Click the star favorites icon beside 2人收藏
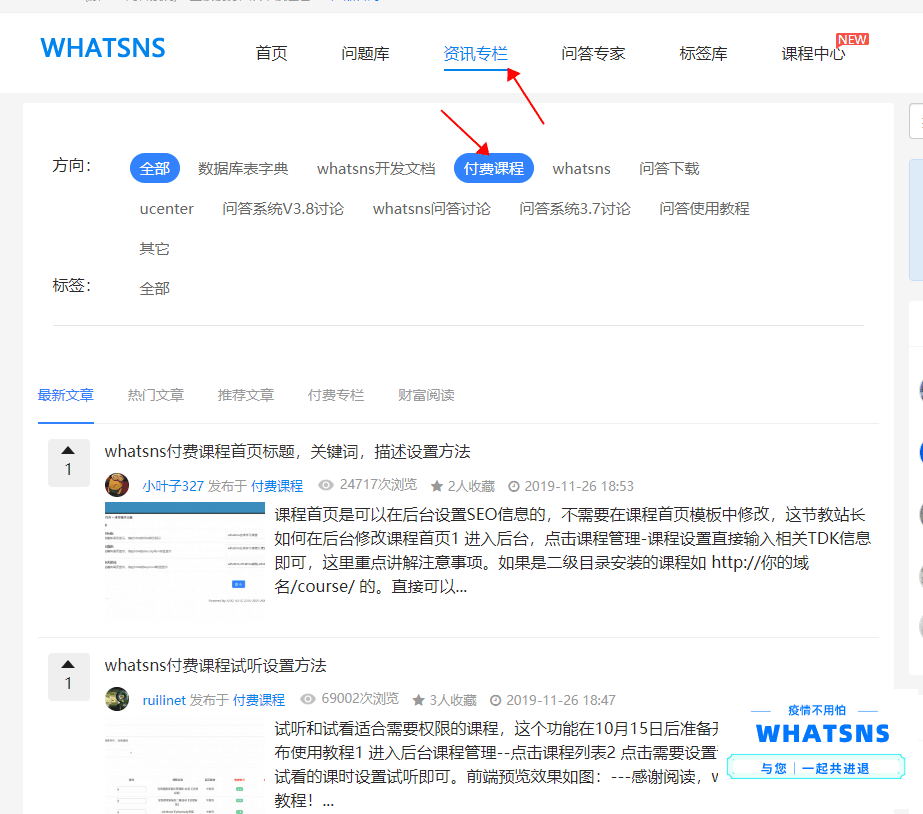923x814 pixels. point(437,487)
